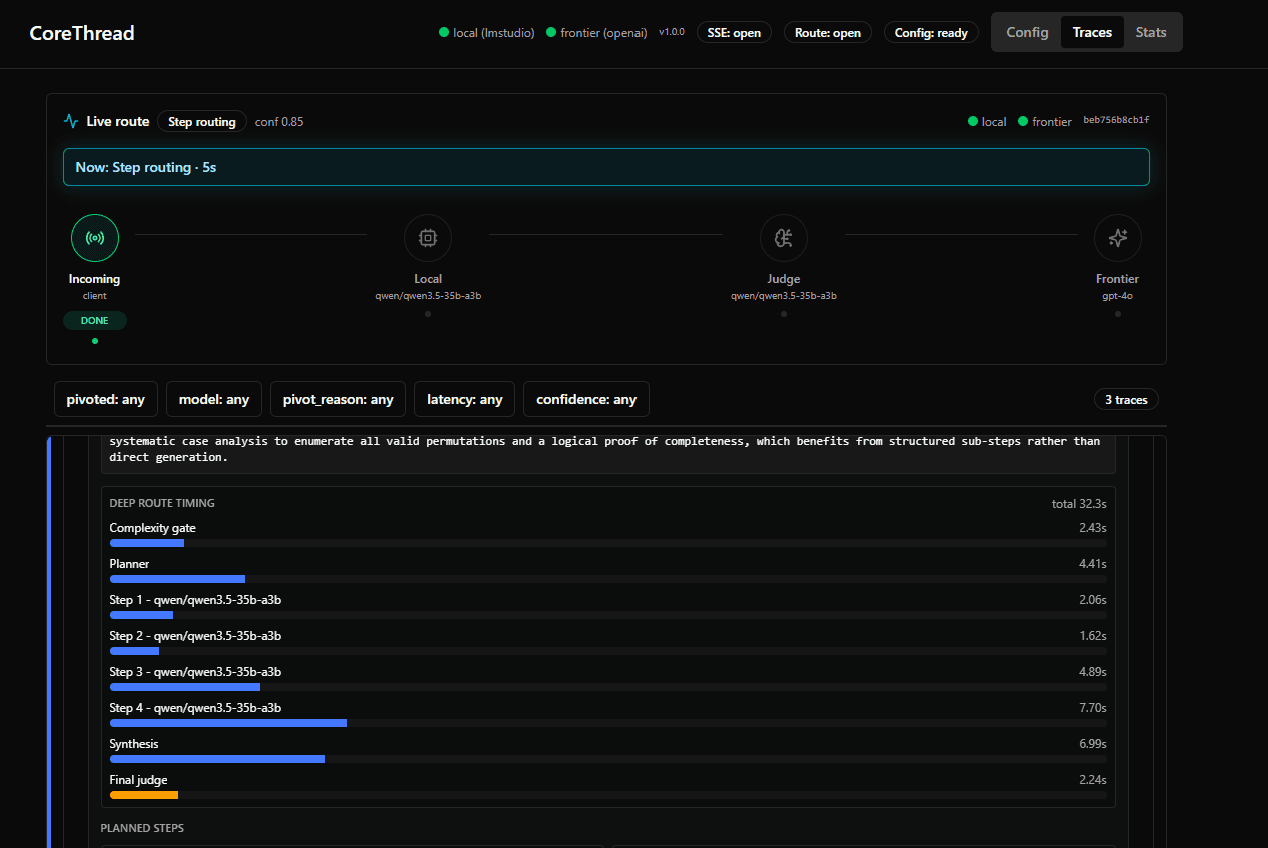Click the Route: open status pill
This screenshot has height=848, width=1268.
[828, 33]
